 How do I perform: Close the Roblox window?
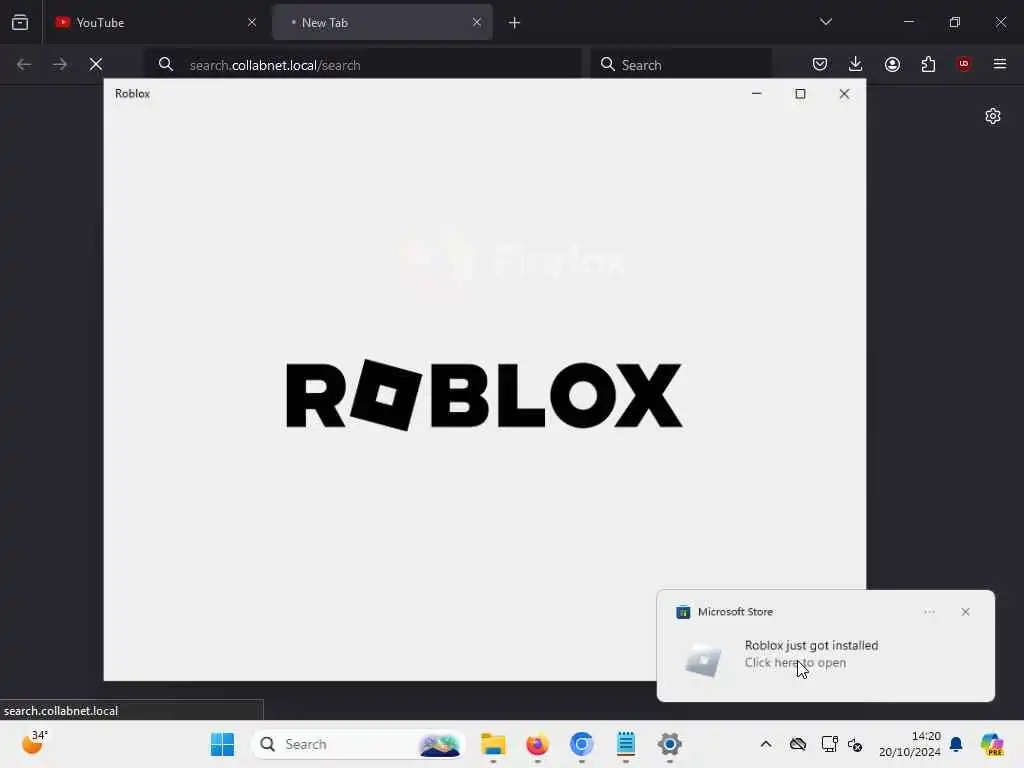(x=844, y=93)
